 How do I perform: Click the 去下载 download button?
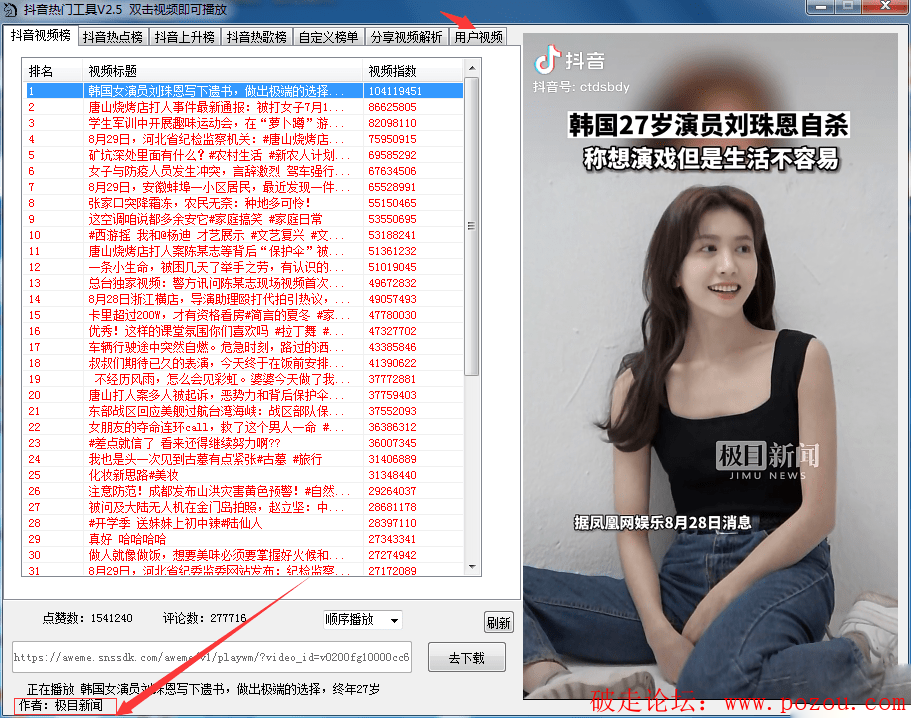pyautogui.click(x=466, y=657)
